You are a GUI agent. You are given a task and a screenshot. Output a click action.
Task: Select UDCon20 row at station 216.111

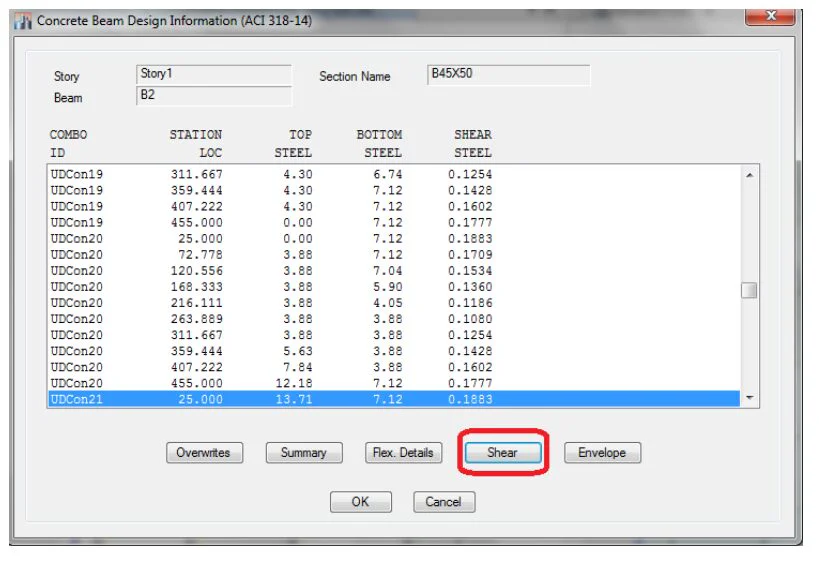pyautogui.click(x=394, y=303)
